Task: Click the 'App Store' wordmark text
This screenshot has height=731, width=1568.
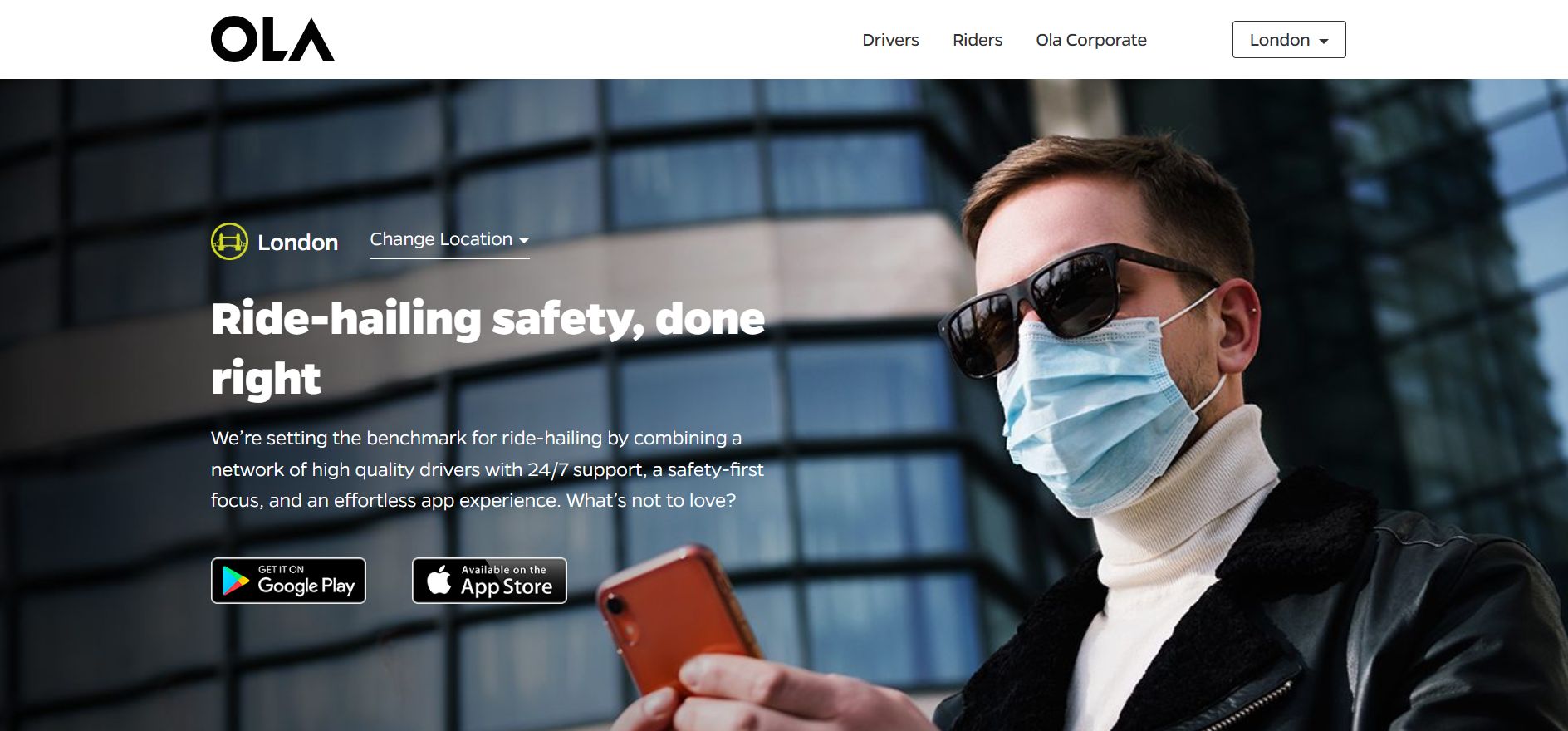Action: [x=507, y=587]
